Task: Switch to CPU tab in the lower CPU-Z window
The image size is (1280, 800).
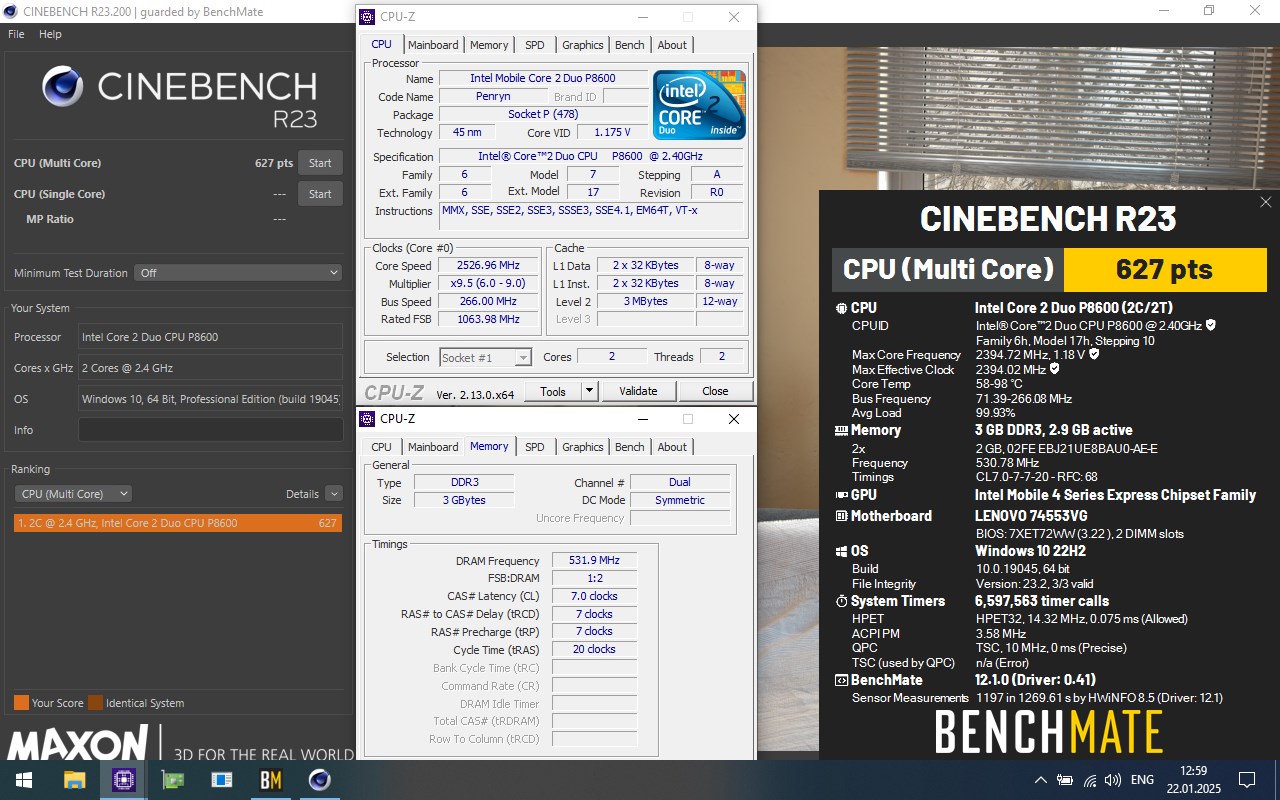Action: (x=381, y=447)
